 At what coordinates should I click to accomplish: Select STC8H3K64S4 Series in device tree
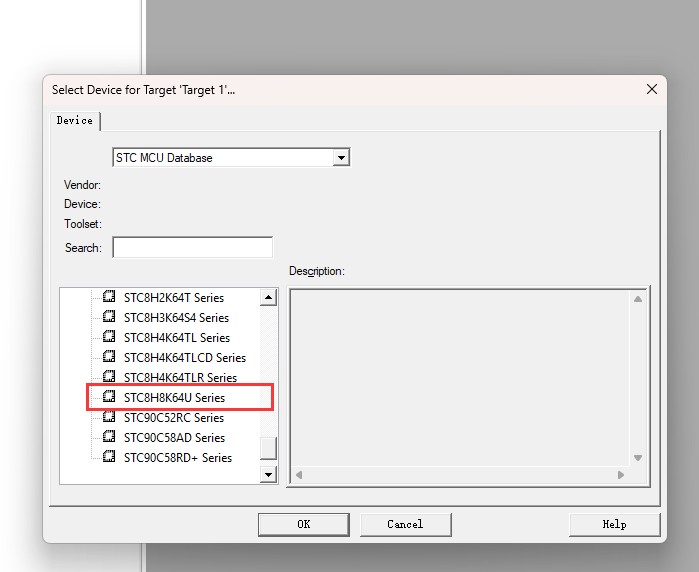click(176, 317)
